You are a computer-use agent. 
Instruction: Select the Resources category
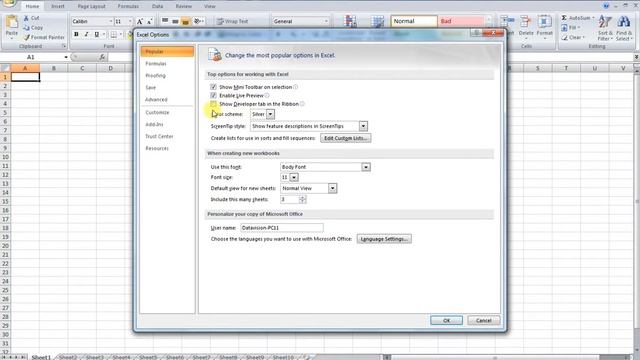click(167, 148)
